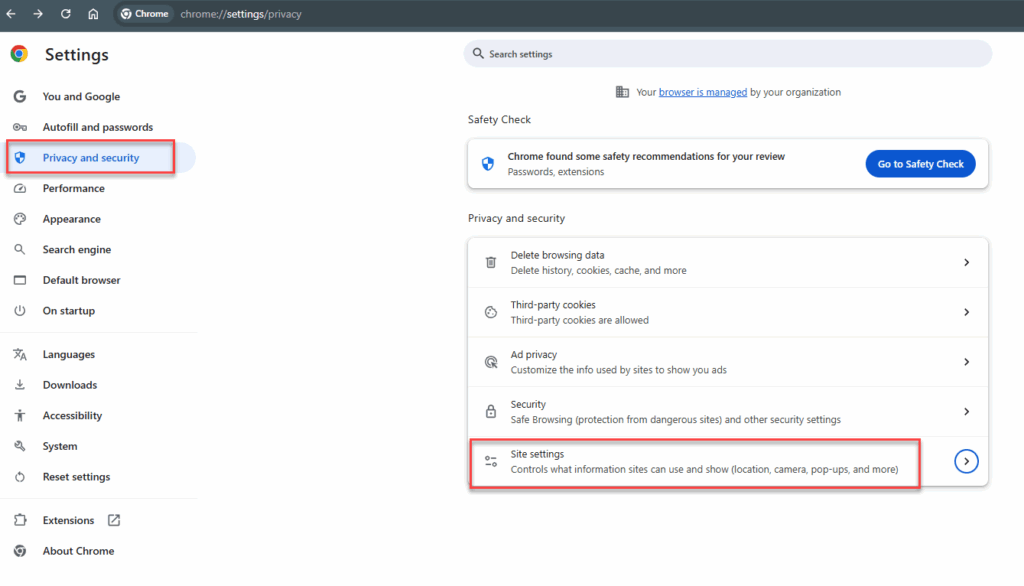The width and height of the screenshot is (1024, 586).
Task: Click the browser back arrow icon
Action: click(x=11, y=14)
